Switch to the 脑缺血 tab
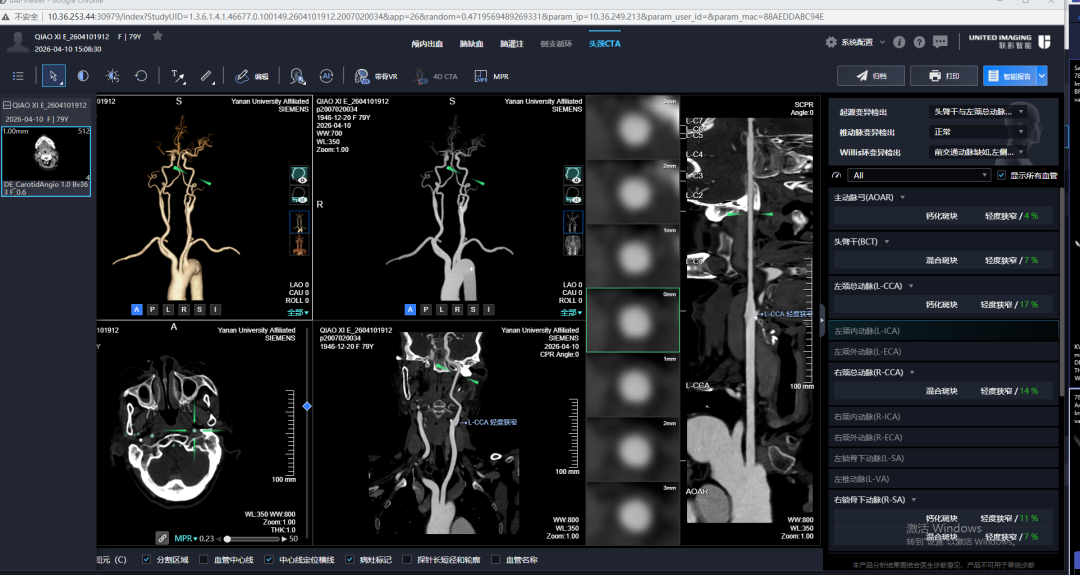The height and width of the screenshot is (575, 1080). 471,43
